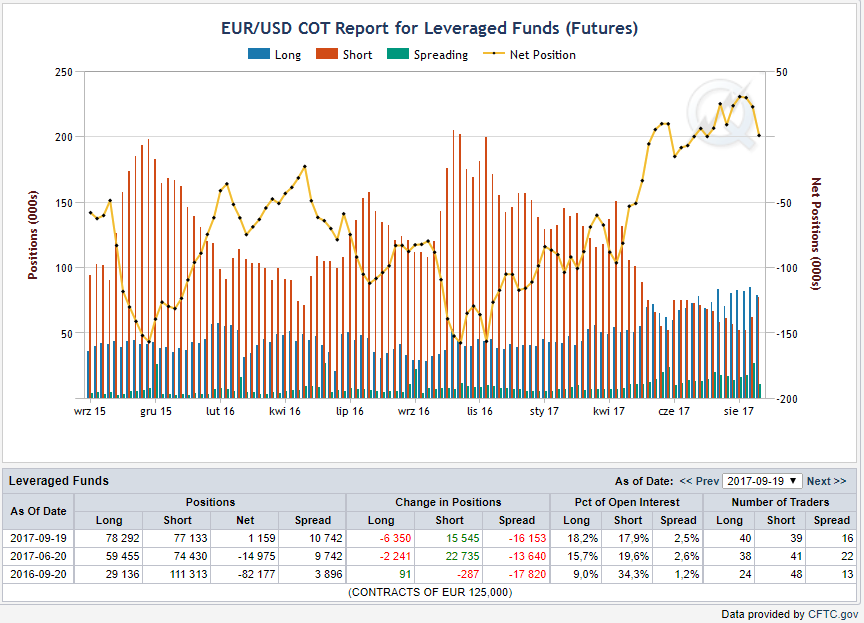864x623 pixels.
Task: Click the Long change value -6 350
Action: tap(395, 538)
